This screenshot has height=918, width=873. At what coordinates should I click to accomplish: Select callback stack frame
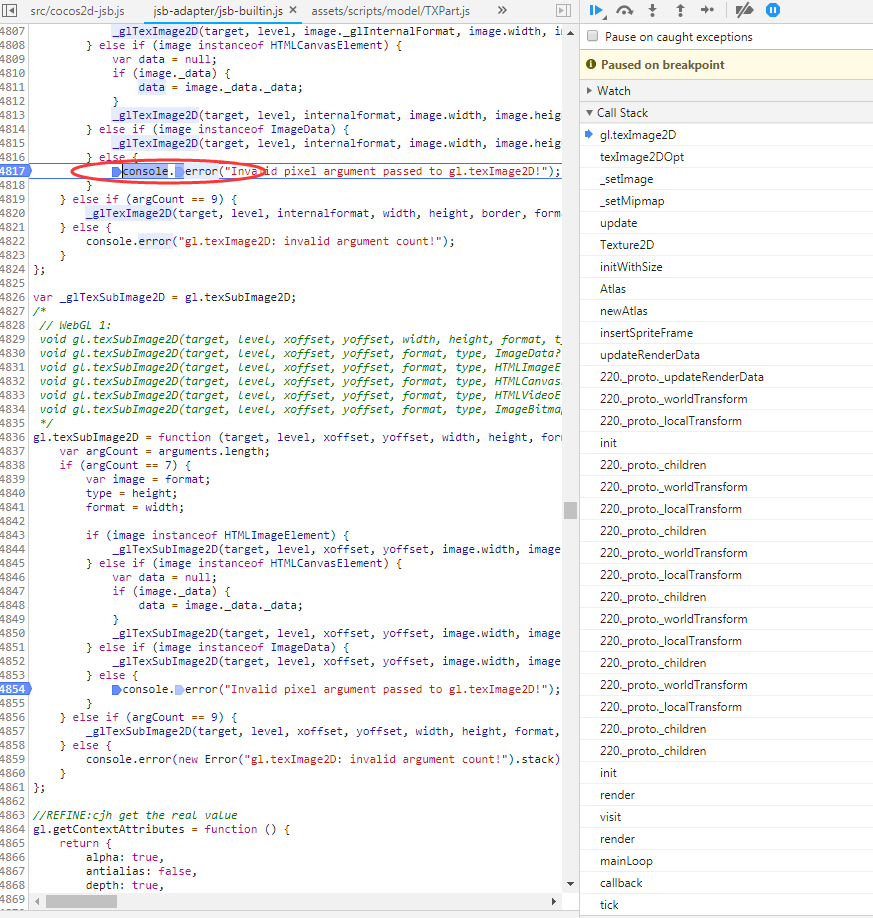[726, 883]
